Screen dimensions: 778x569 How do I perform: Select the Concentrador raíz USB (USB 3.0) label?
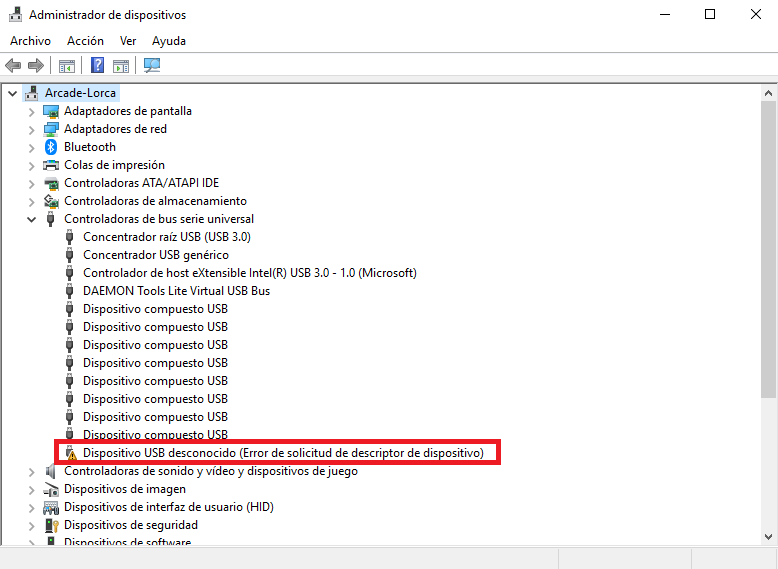pos(167,237)
